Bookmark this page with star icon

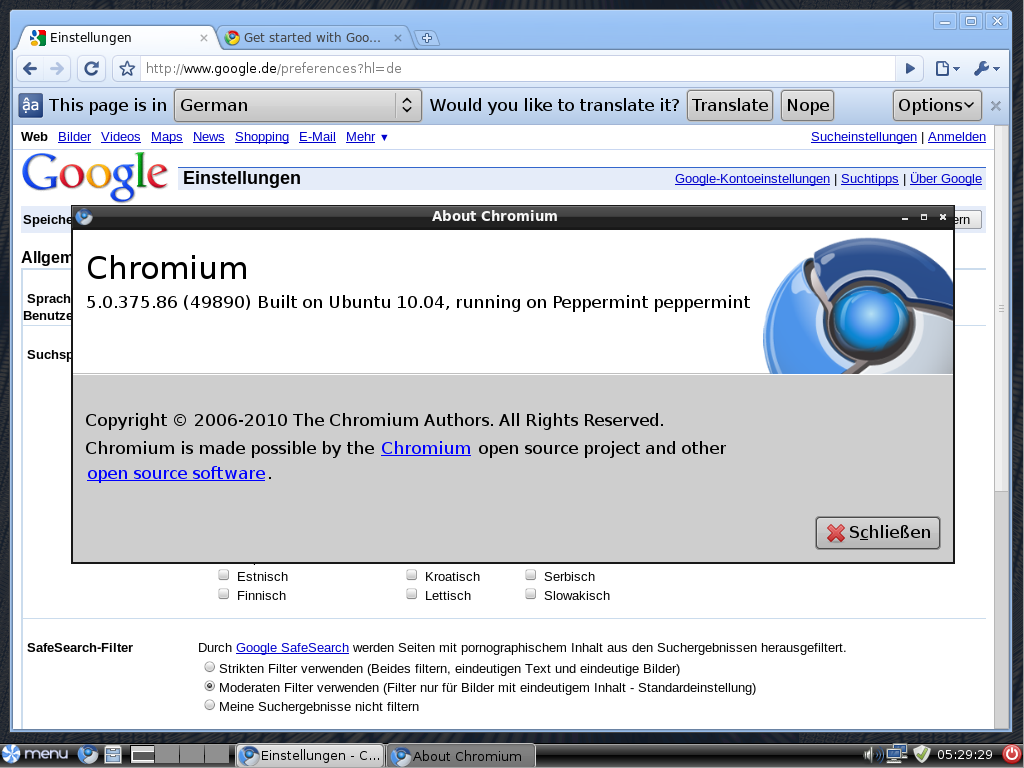pyautogui.click(x=127, y=69)
